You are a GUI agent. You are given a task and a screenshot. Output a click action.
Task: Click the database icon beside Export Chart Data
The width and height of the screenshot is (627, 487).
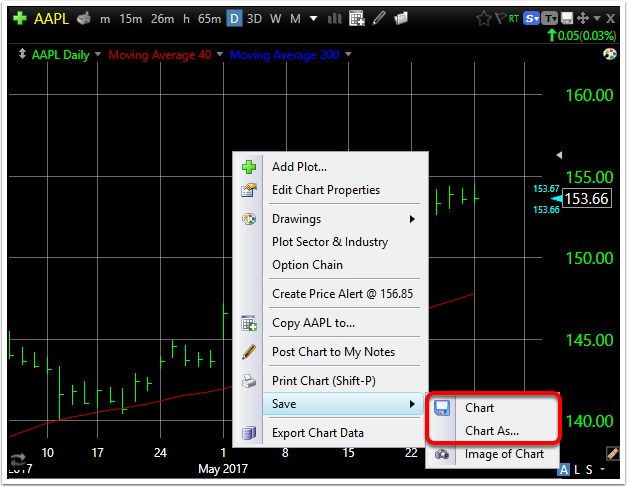pyautogui.click(x=249, y=433)
